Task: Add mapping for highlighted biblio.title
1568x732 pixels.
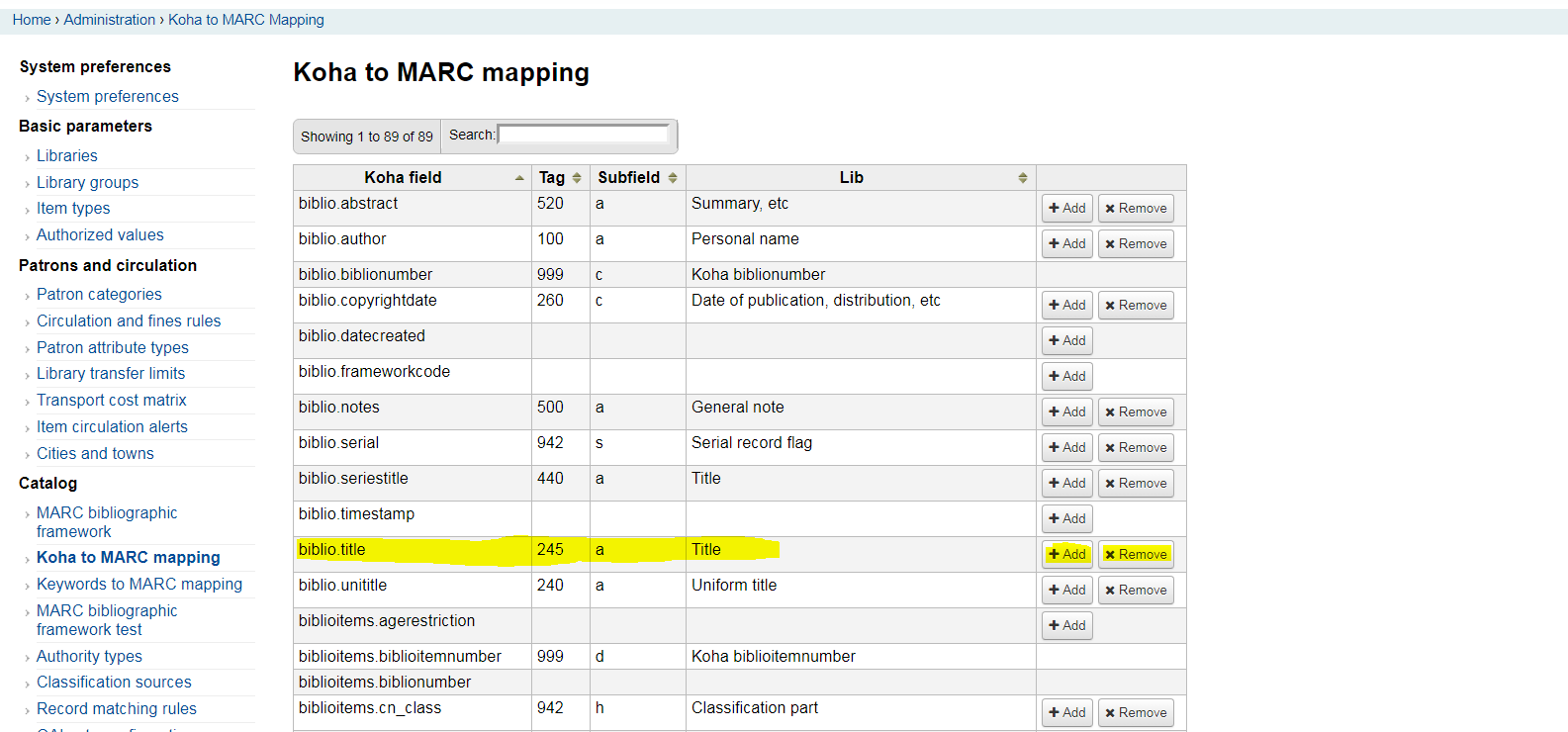Action: coord(1067,554)
